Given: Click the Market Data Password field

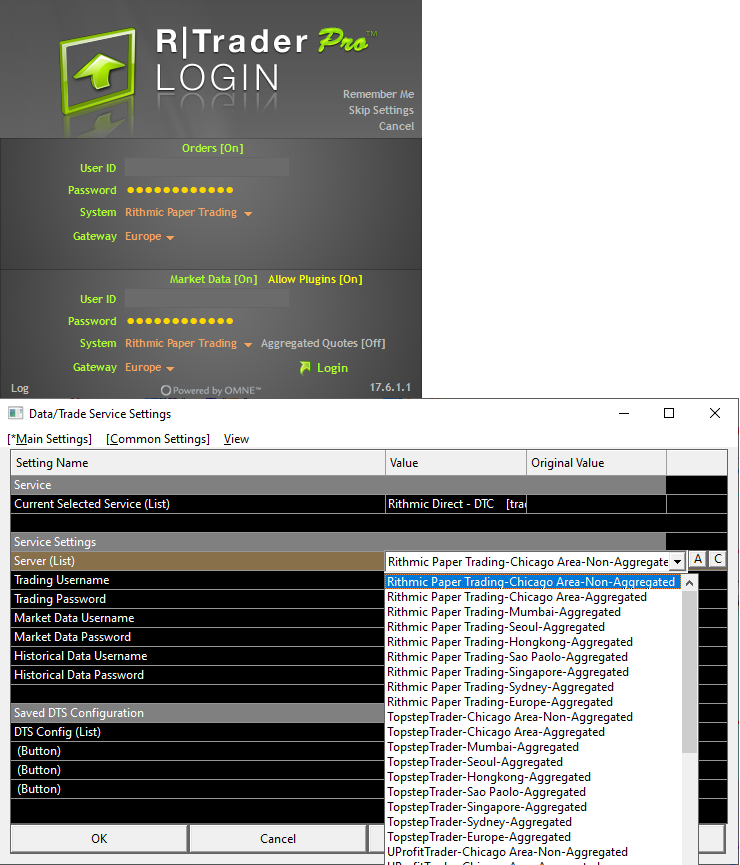Looking at the screenshot, I should pos(180,321).
